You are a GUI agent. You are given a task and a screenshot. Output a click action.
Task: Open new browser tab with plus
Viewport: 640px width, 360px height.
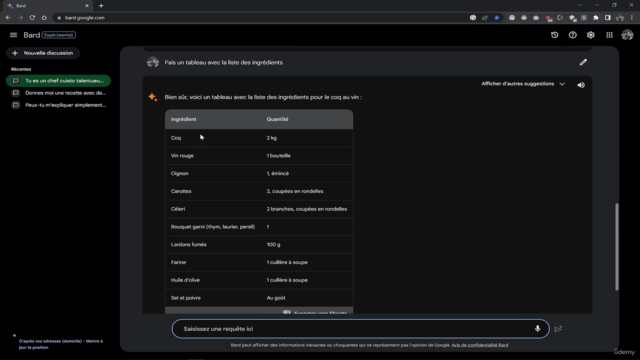[x=101, y=6]
